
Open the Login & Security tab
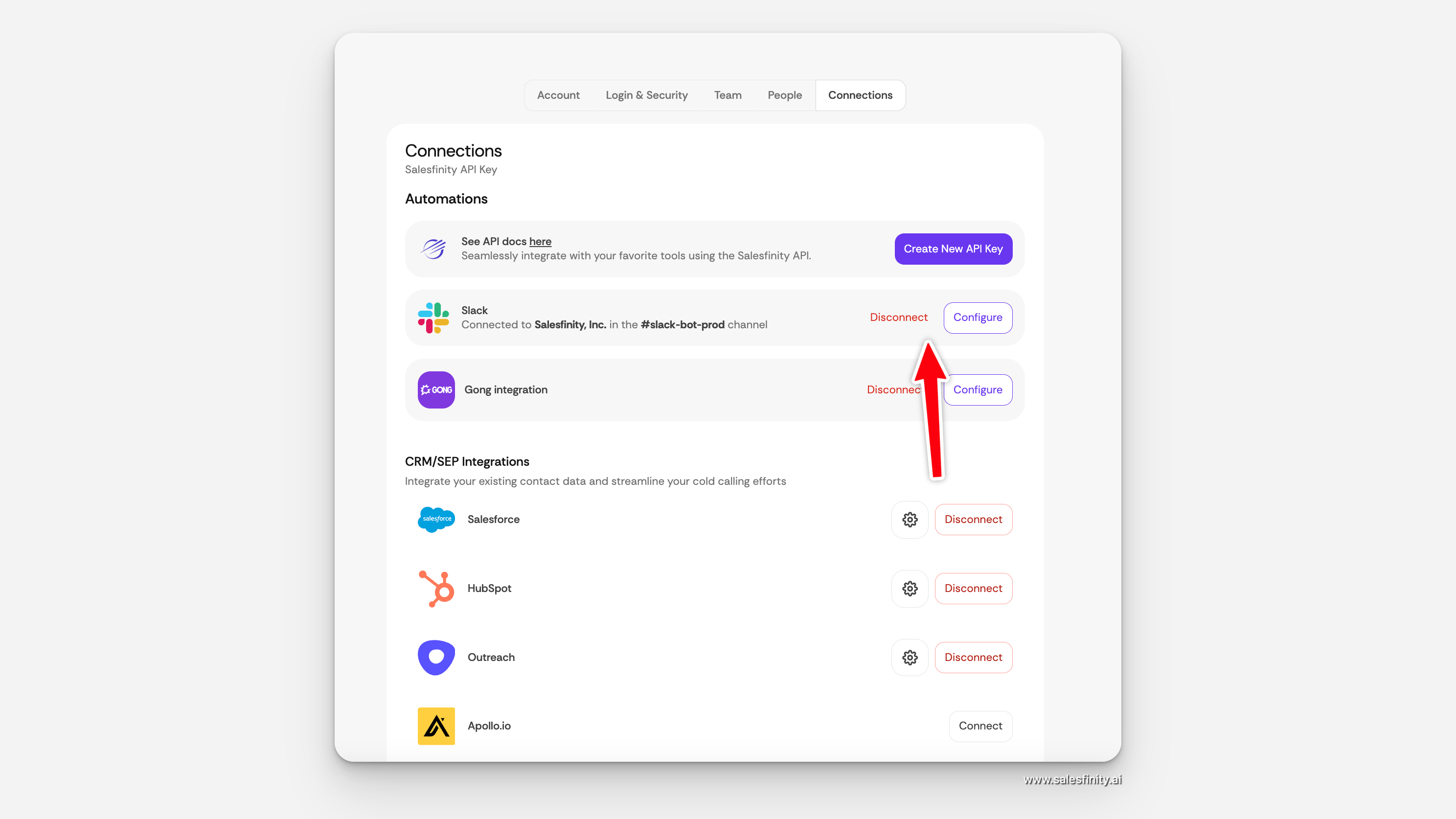(x=647, y=95)
